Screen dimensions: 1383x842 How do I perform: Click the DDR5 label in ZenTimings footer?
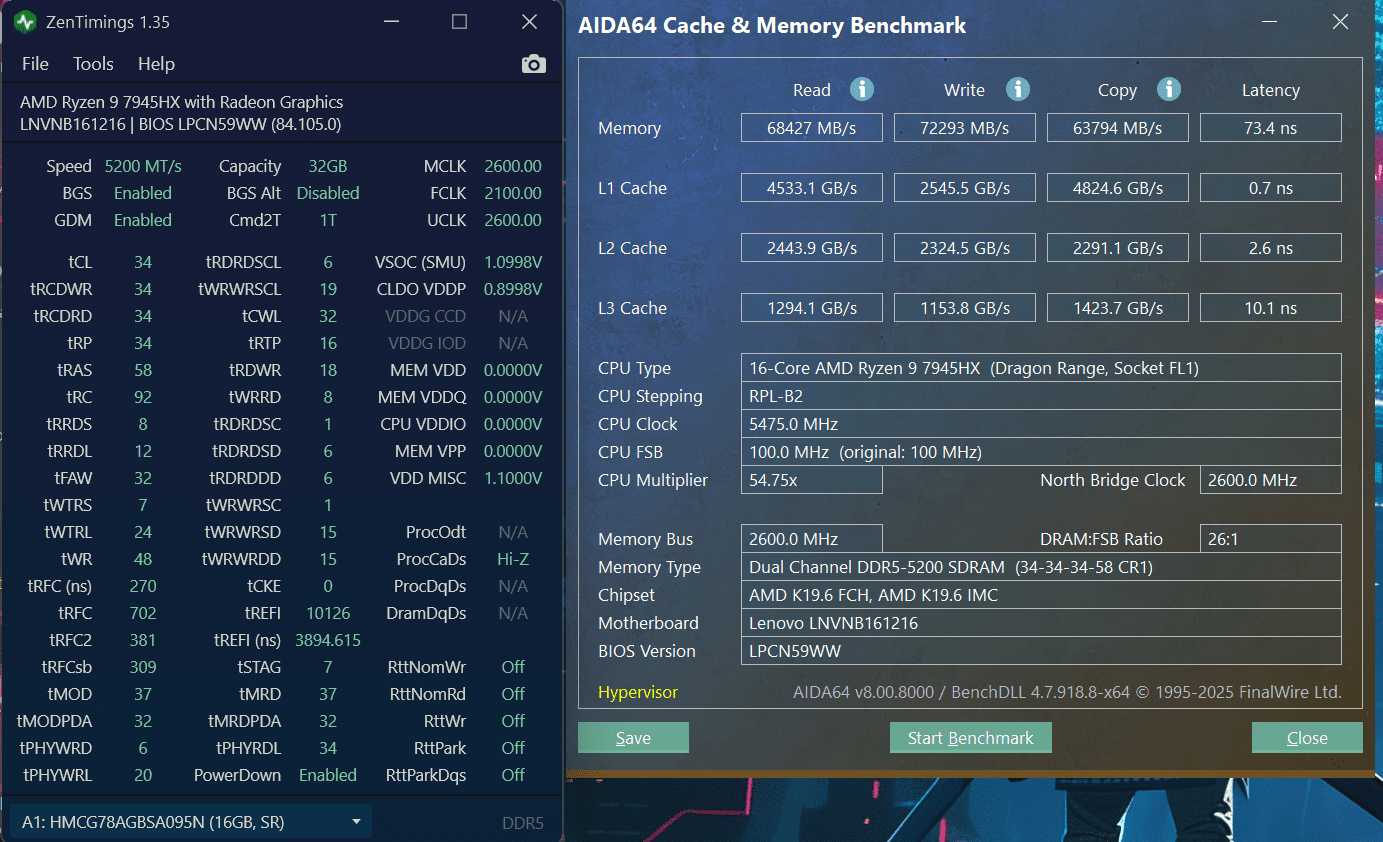[x=523, y=823]
